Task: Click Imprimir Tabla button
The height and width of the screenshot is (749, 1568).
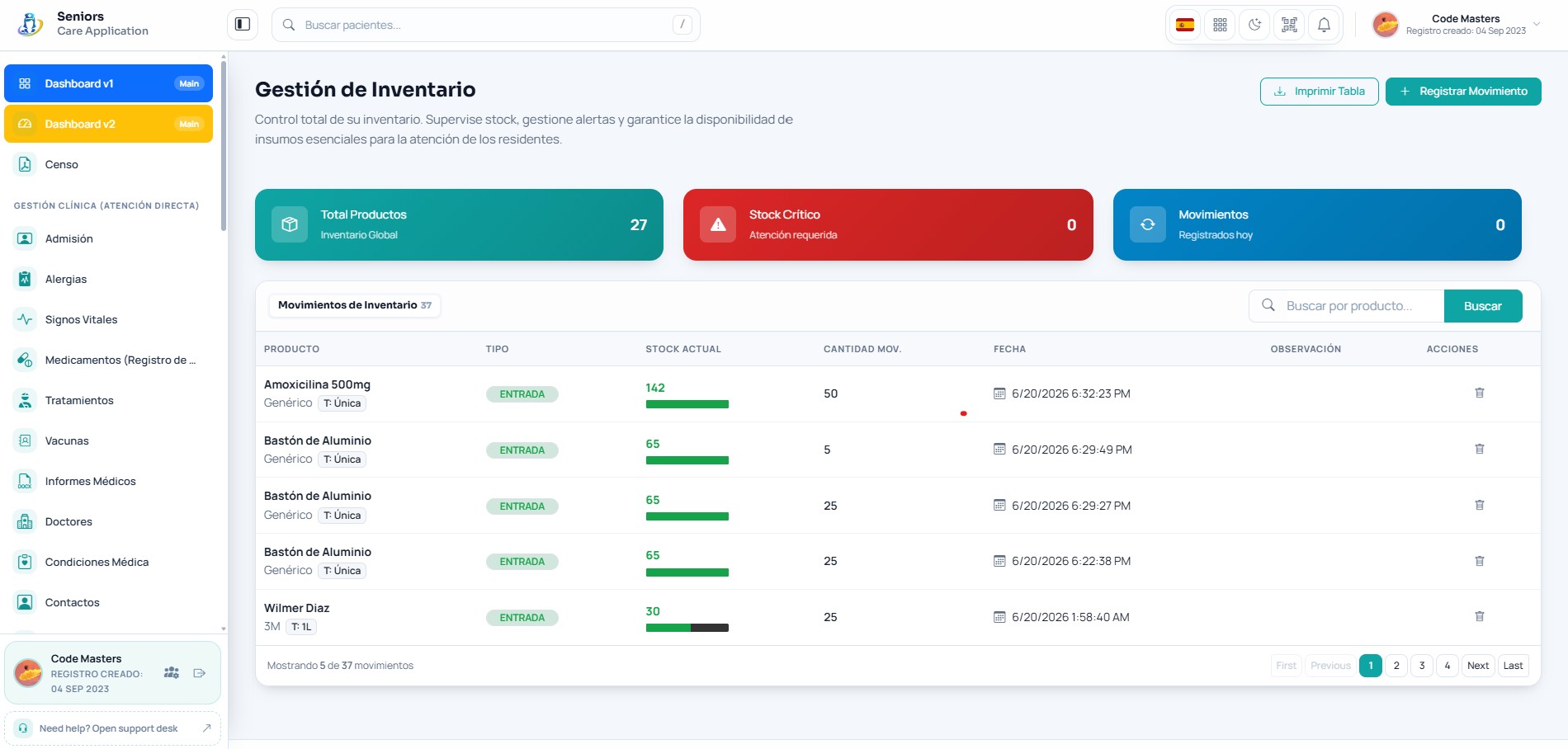Action: tap(1319, 92)
